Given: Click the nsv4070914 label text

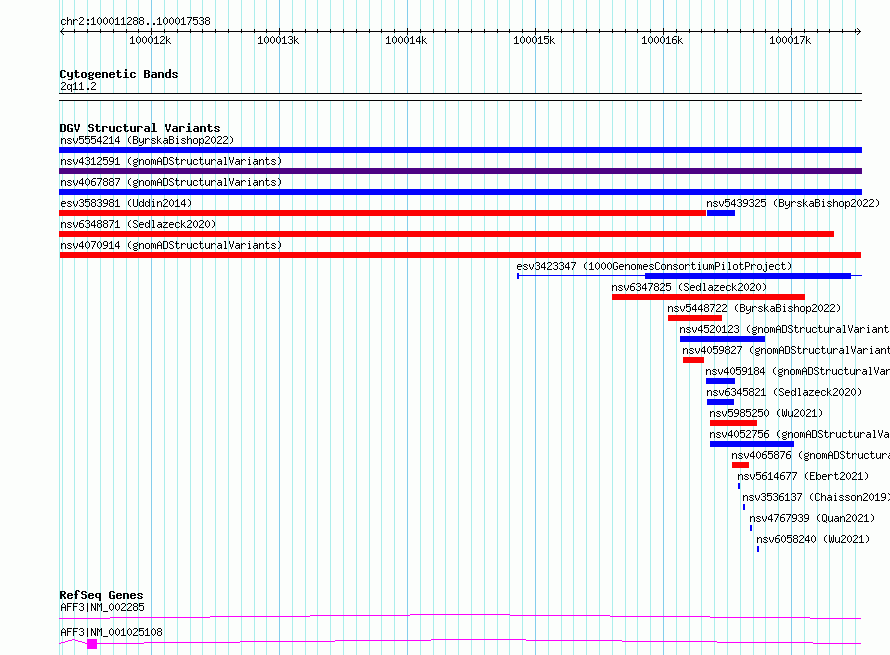Looking at the screenshot, I should pos(171,245).
